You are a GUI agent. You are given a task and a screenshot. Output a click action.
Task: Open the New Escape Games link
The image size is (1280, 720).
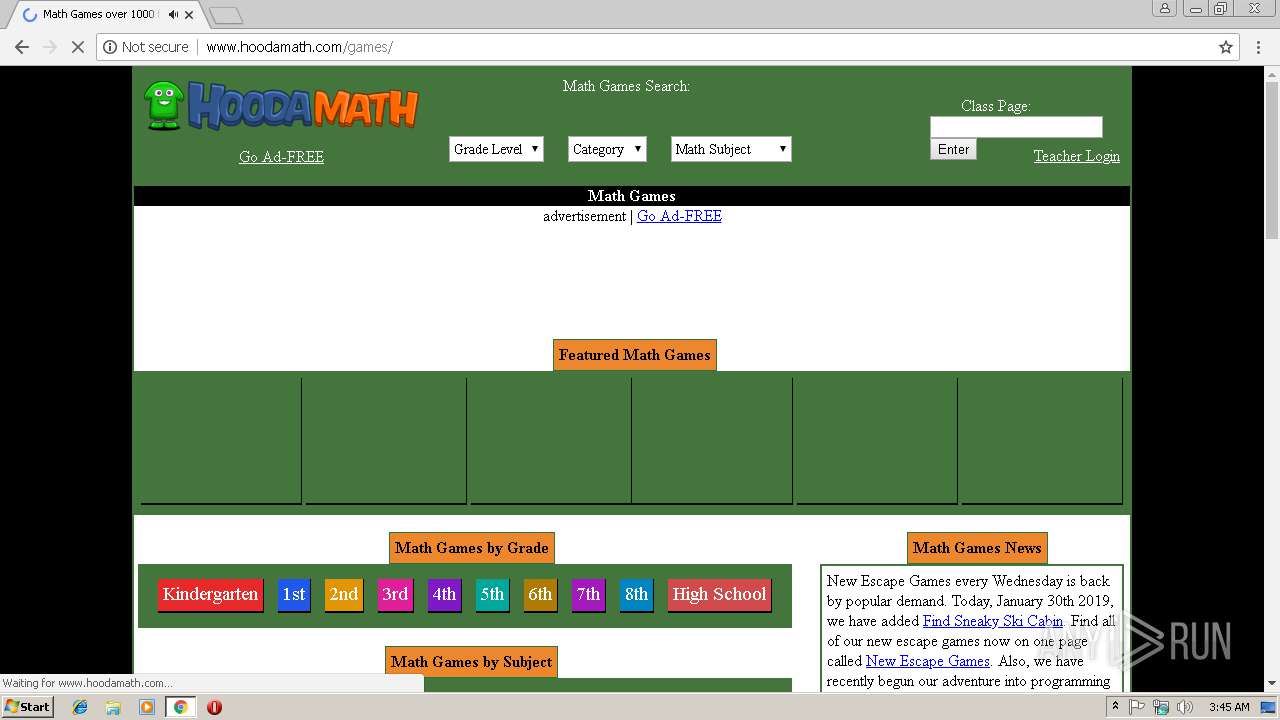(x=928, y=661)
